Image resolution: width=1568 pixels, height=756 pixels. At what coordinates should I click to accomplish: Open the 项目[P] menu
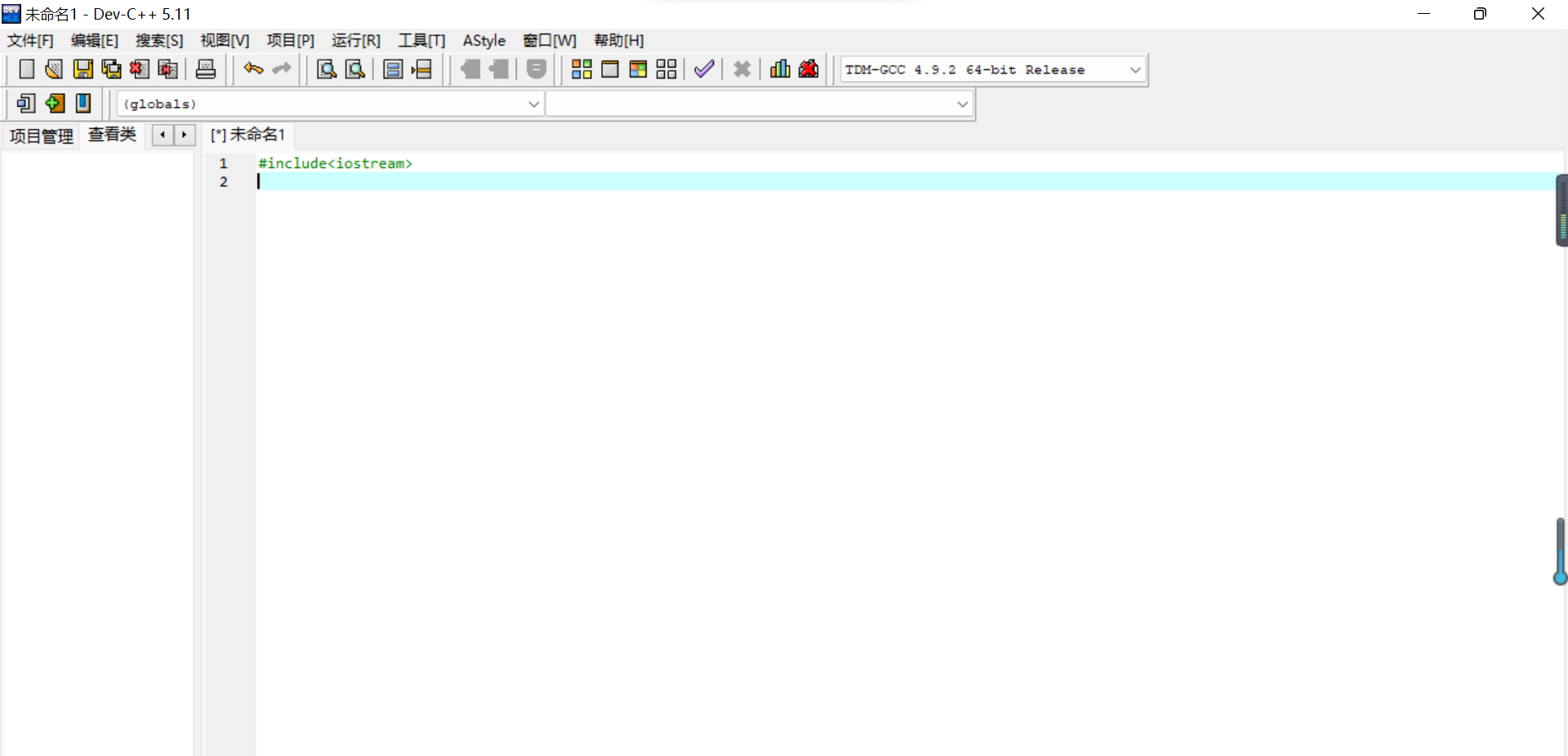[290, 41]
